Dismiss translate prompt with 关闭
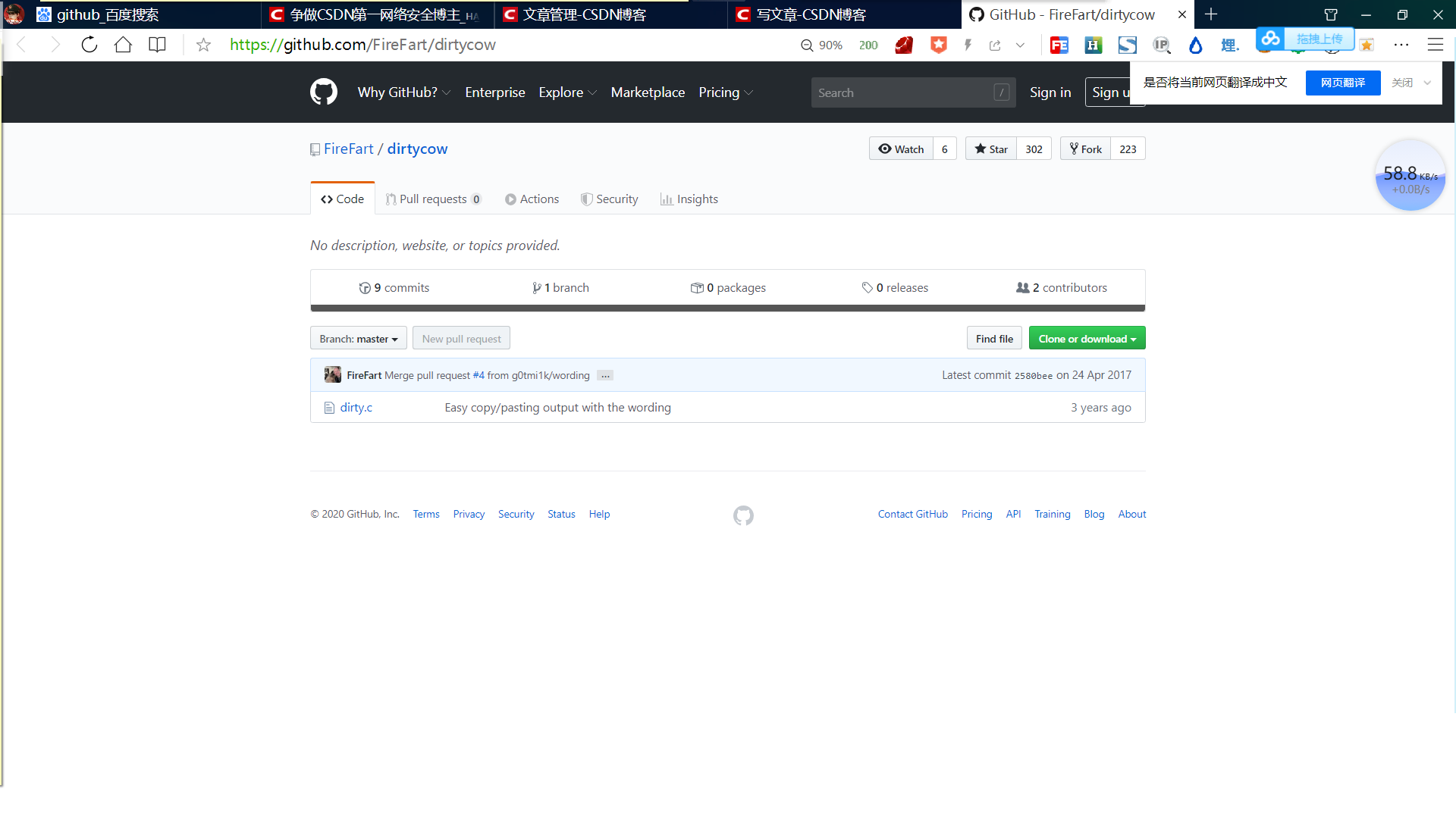 click(x=1402, y=83)
